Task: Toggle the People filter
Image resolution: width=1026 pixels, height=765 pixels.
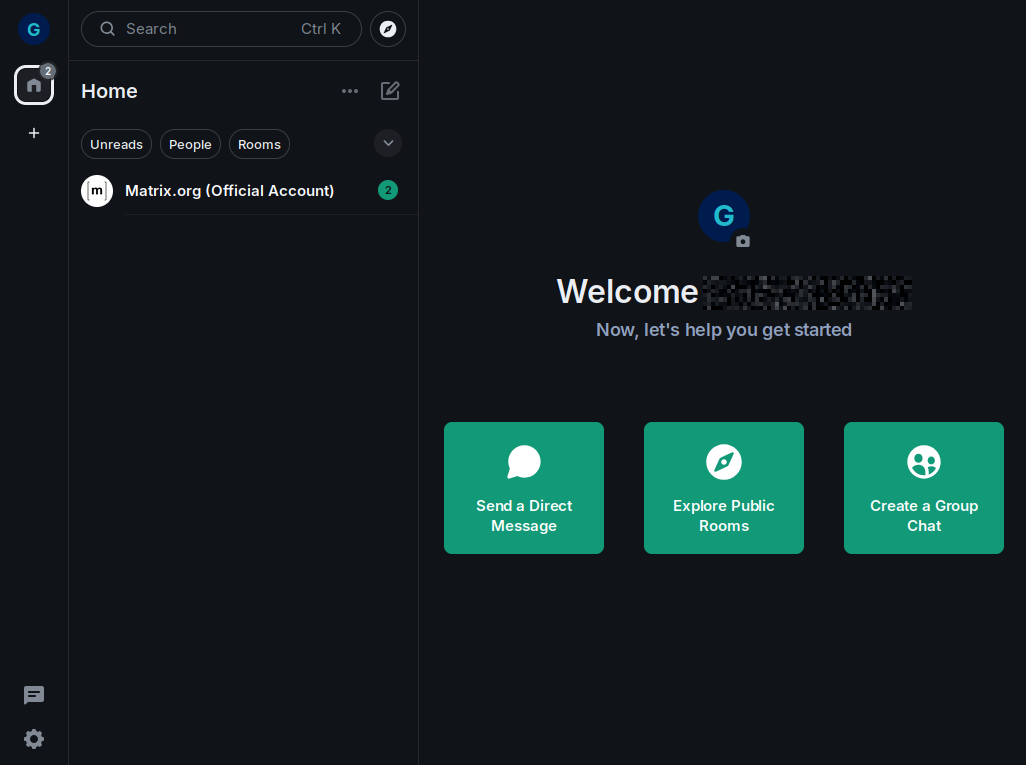Action: click(190, 144)
